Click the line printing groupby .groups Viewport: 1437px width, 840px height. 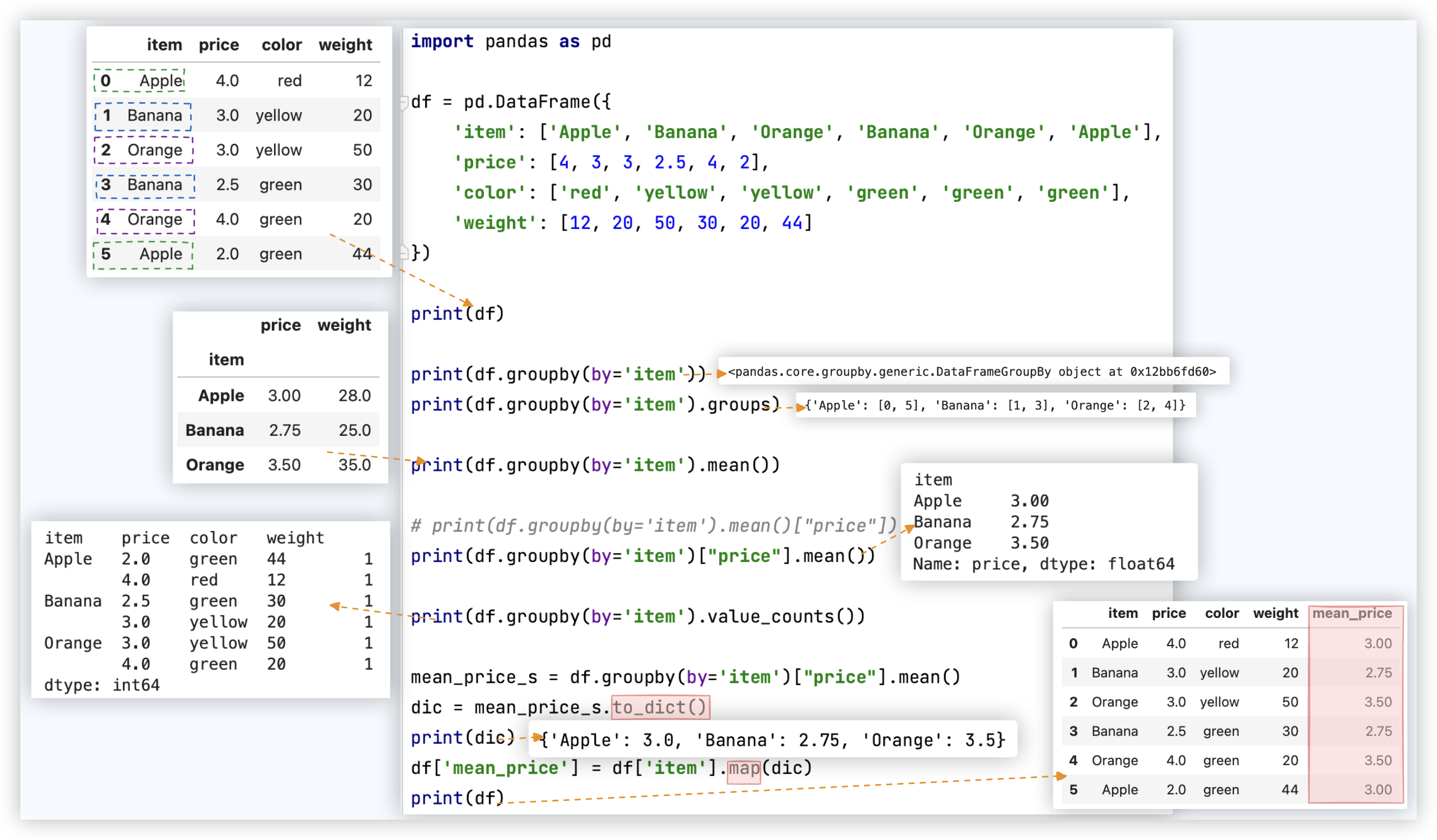[x=596, y=405]
